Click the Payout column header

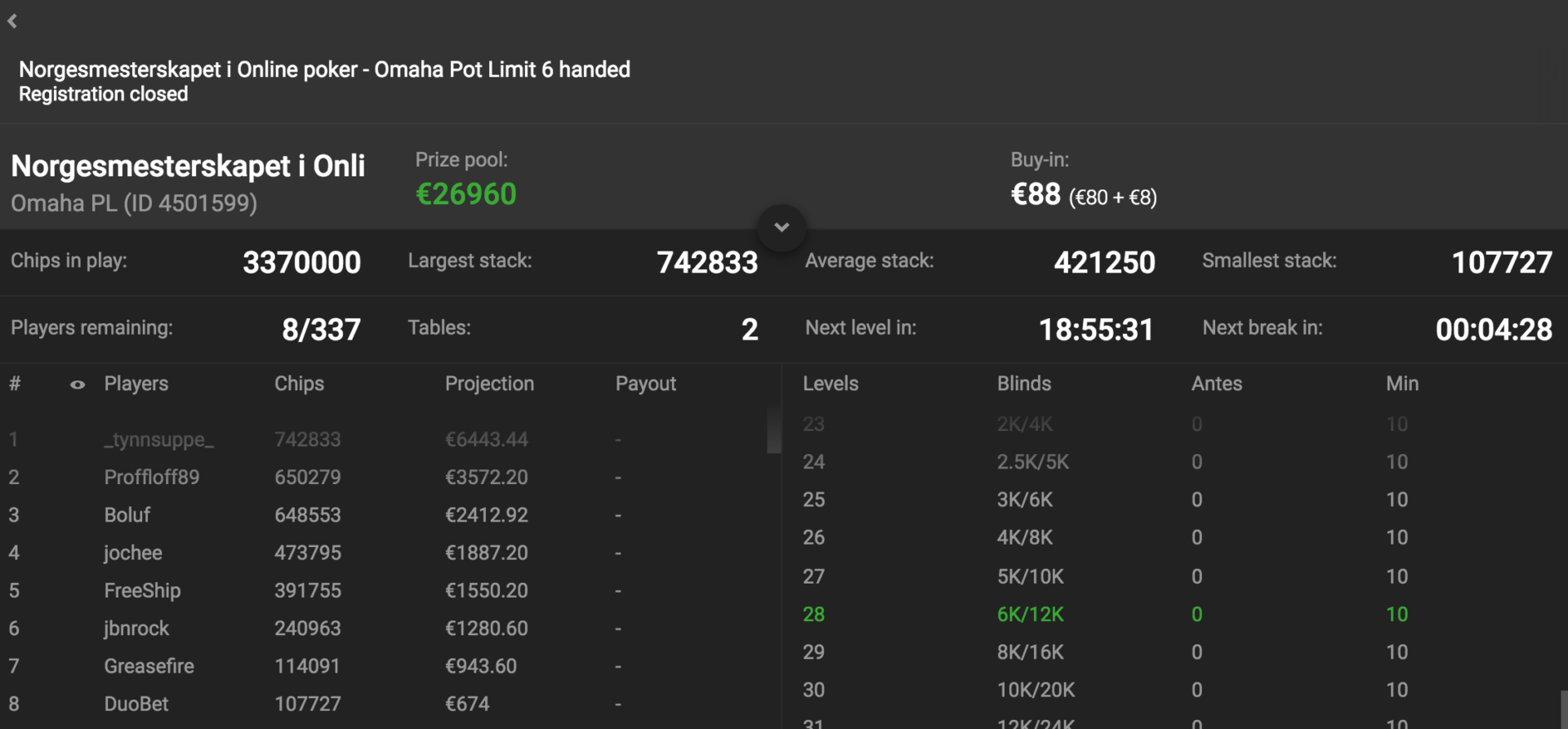(645, 384)
